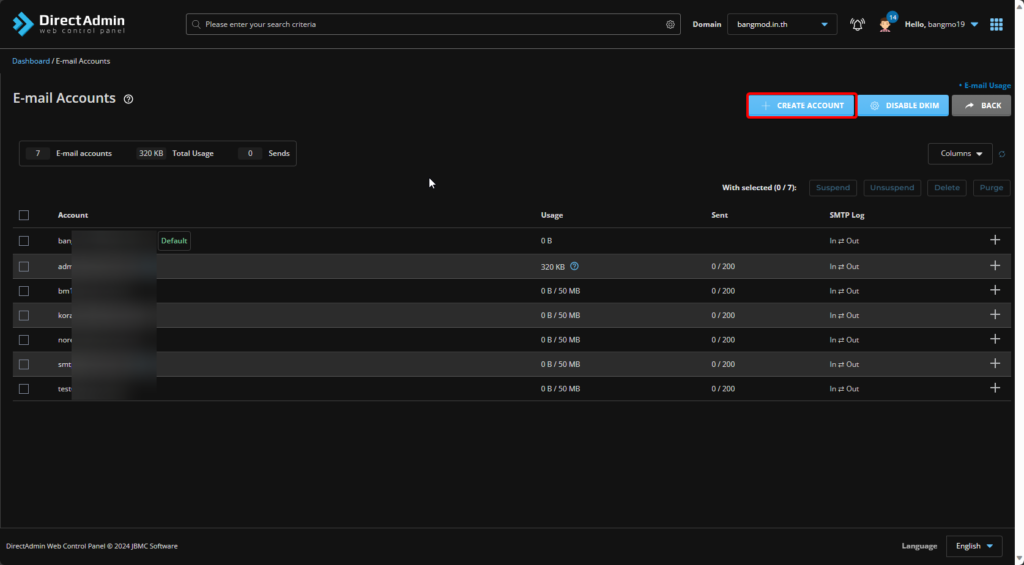Open the apps grid menu icon
The width and height of the screenshot is (1024, 565).
pos(996,24)
